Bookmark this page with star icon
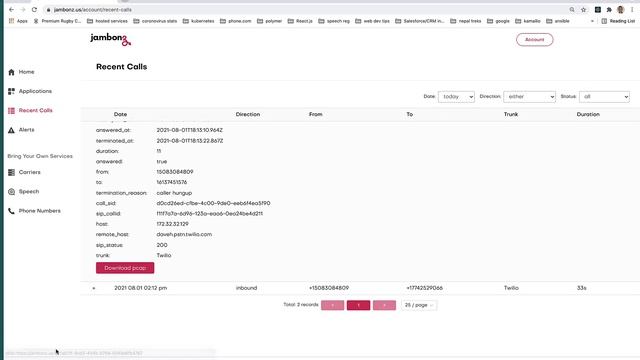640x360 pixels. point(584,9)
